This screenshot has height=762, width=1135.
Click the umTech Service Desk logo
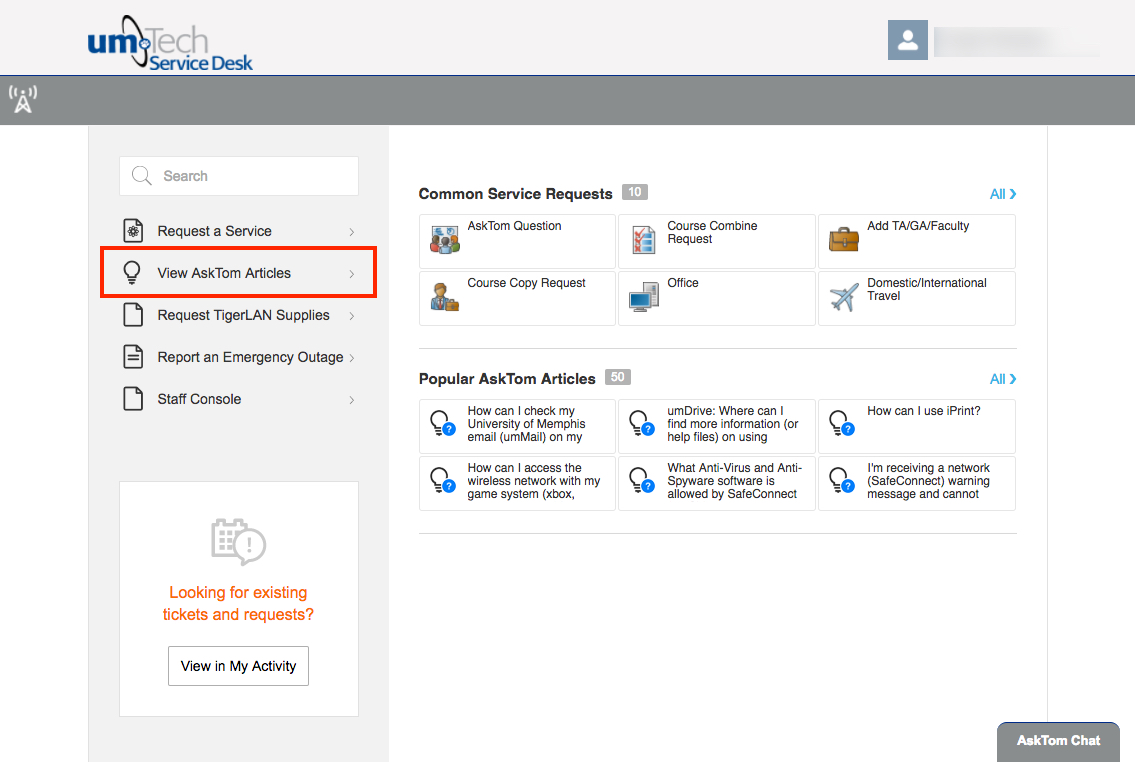pyautogui.click(x=170, y=45)
